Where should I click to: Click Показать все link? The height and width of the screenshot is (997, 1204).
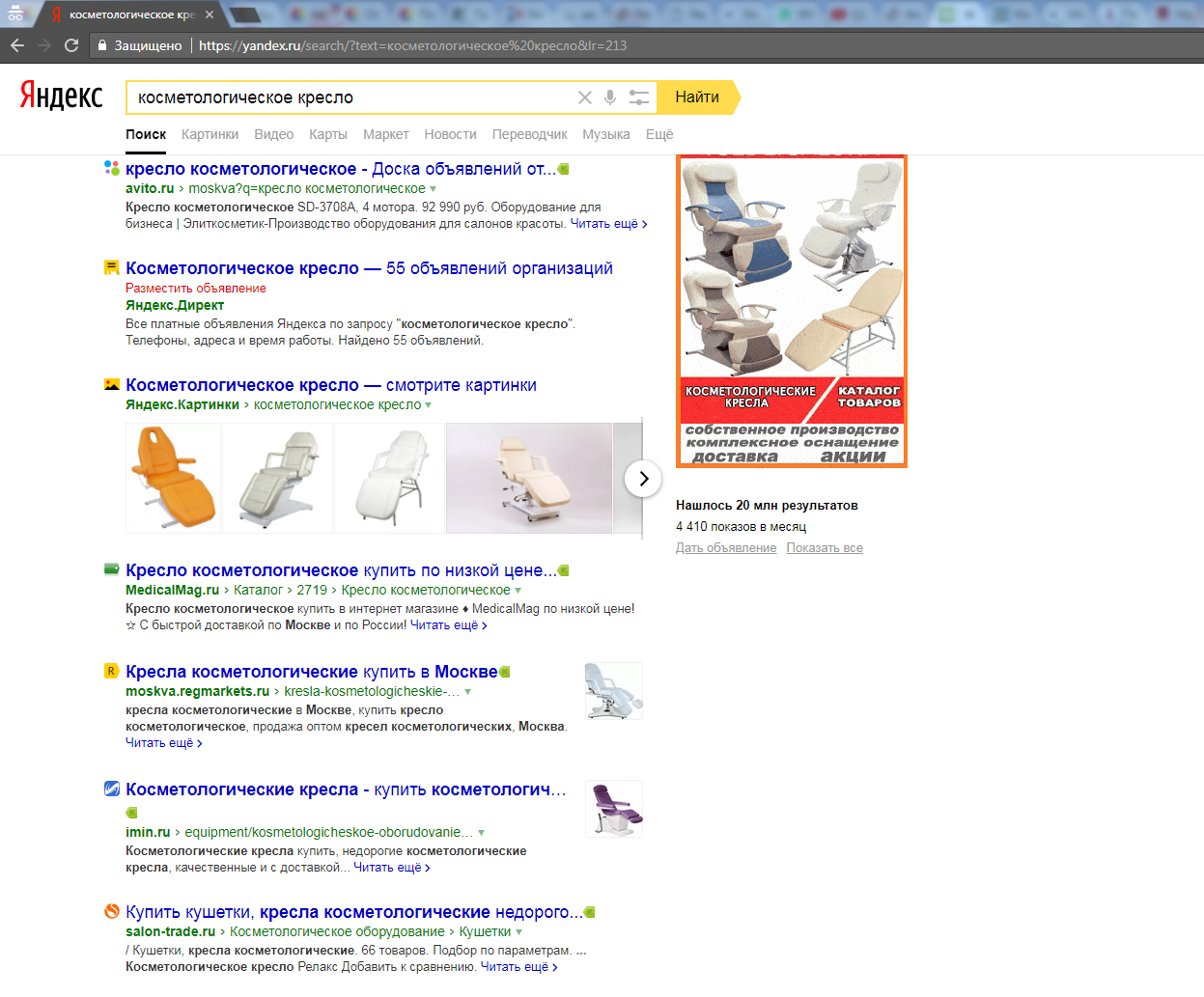point(825,548)
